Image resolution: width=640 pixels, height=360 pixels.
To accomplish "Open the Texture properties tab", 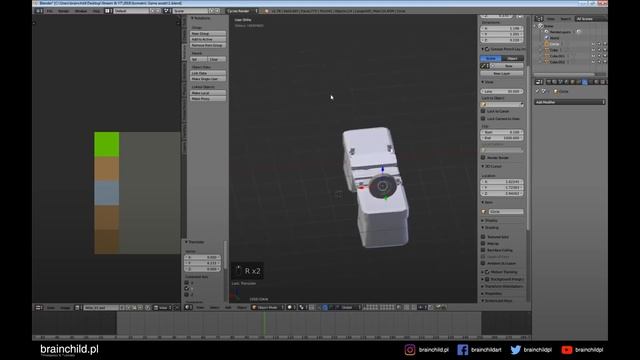I will [603, 82].
